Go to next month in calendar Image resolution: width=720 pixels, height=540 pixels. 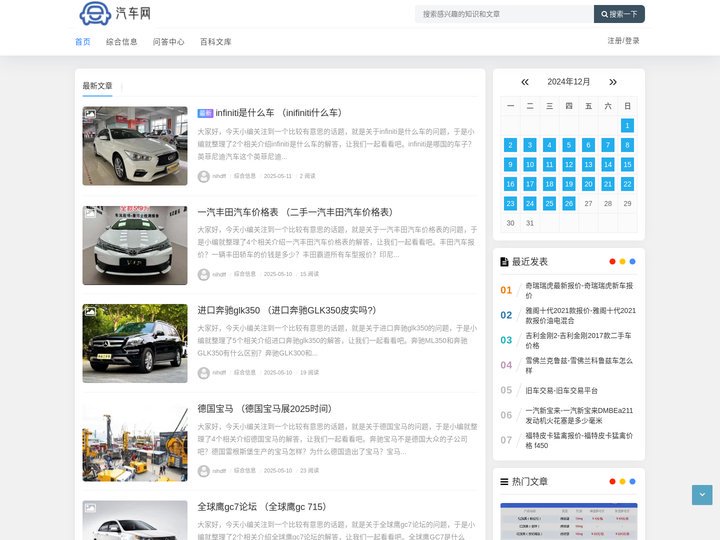pos(613,82)
